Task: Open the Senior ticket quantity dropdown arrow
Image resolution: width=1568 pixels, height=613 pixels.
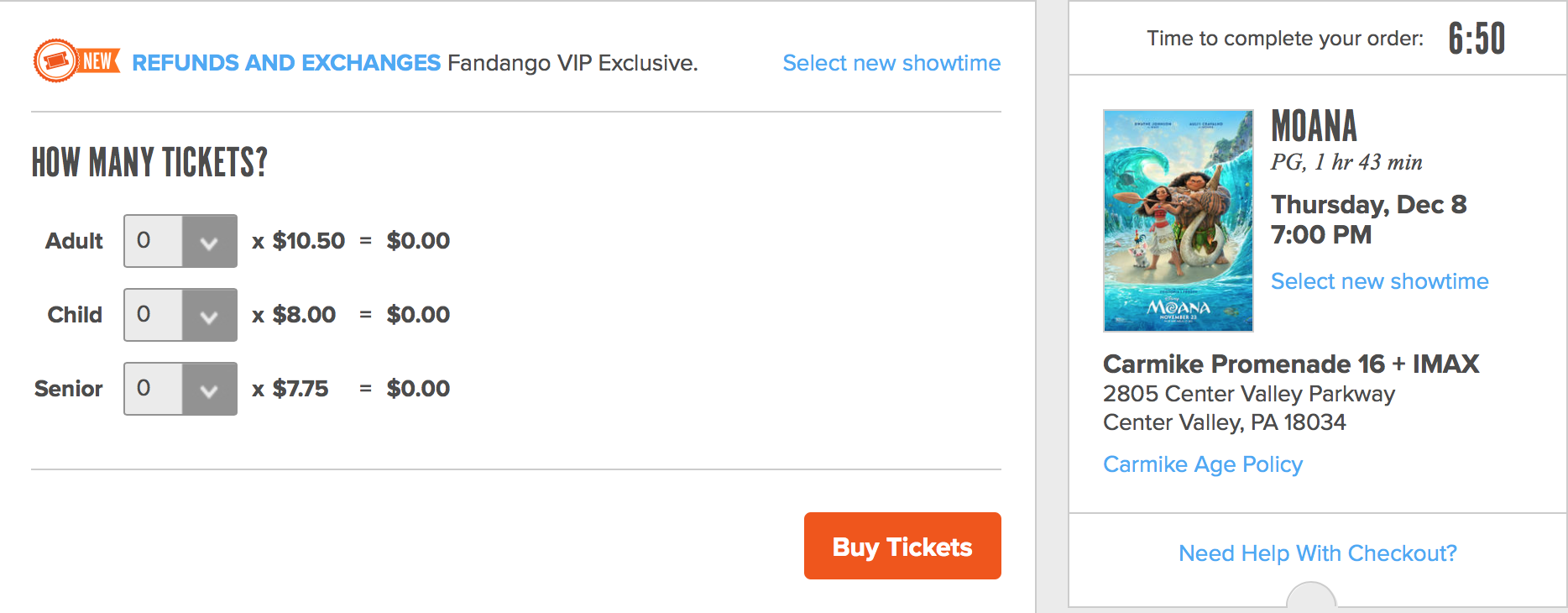Action: 209,390
